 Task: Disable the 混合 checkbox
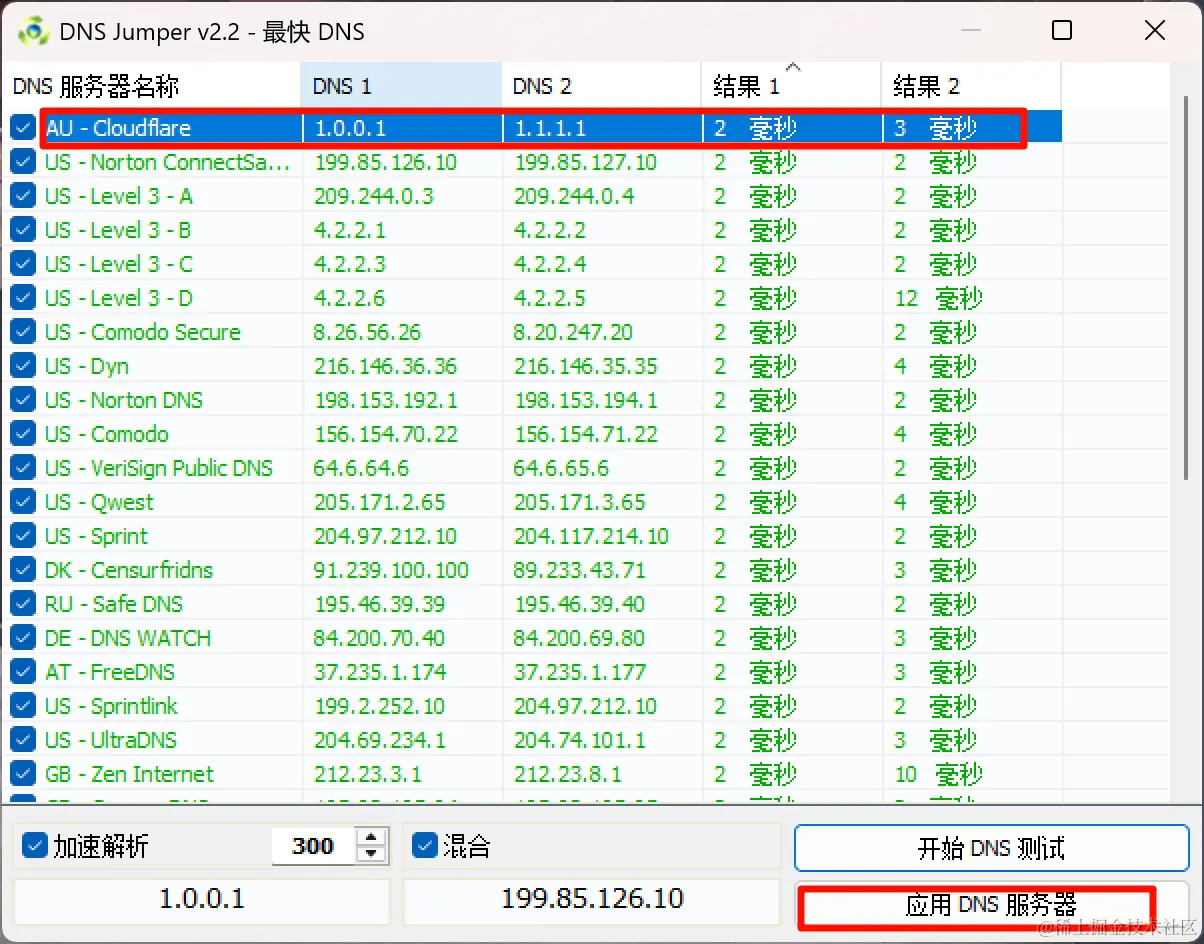pyautogui.click(x=425, y=846)
